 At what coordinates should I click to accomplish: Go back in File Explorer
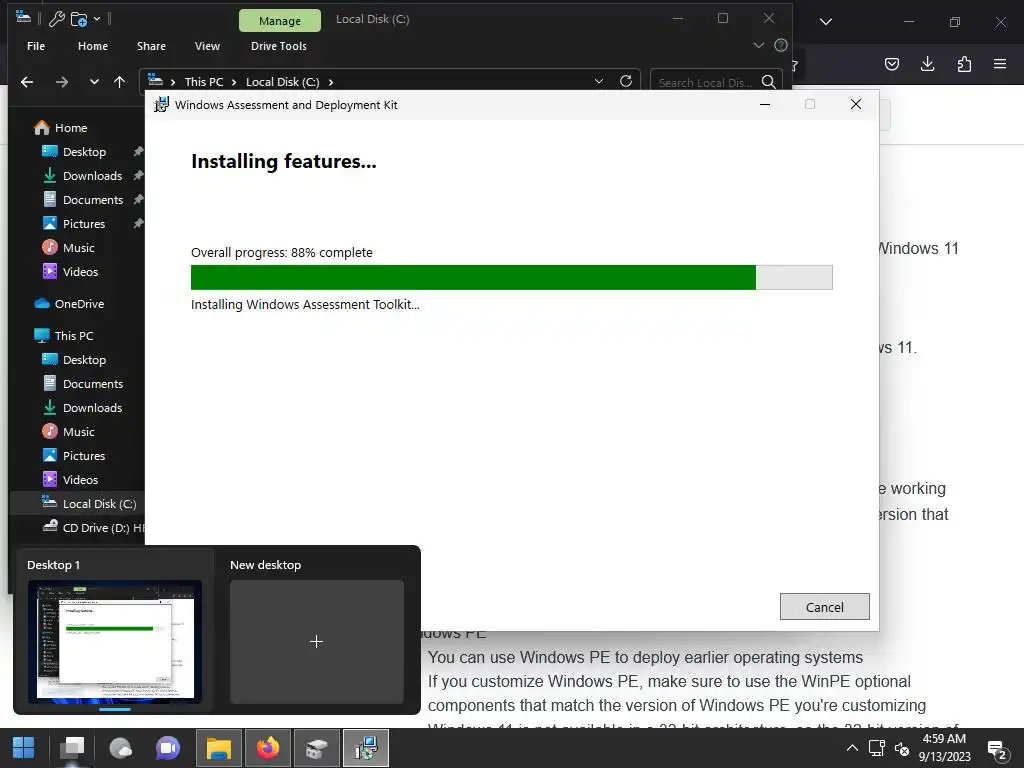tap(27, 82)
